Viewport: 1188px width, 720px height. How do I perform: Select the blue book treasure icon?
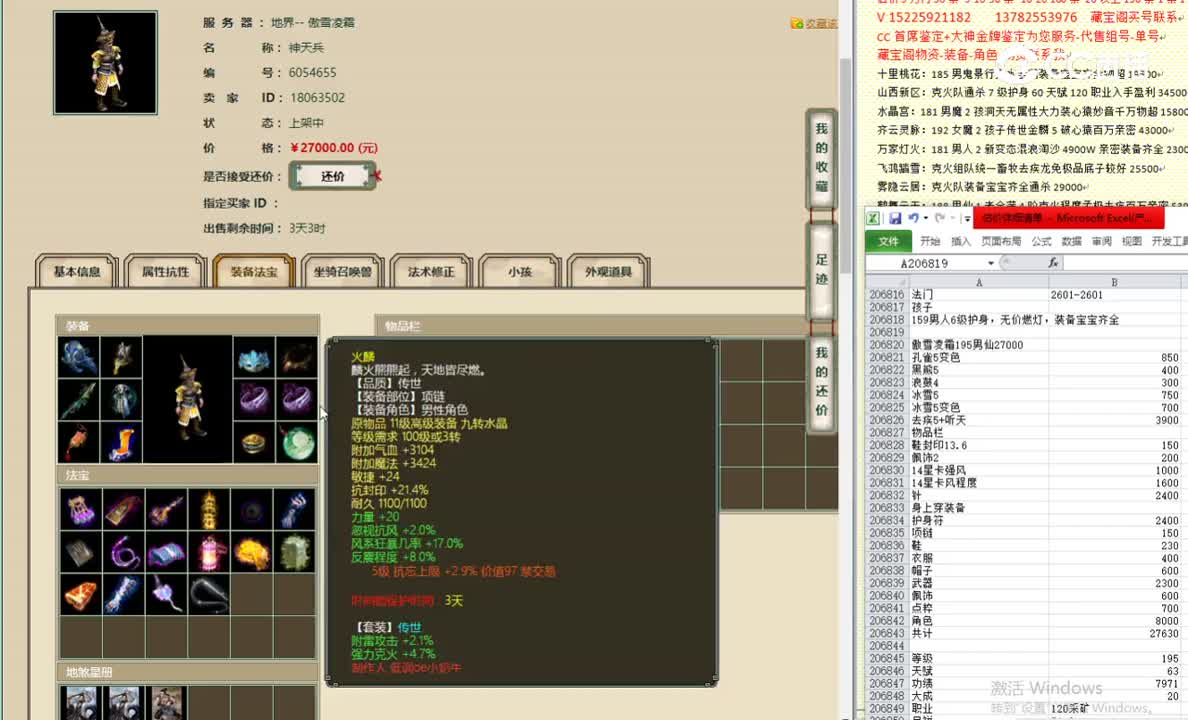coord(167,552)
